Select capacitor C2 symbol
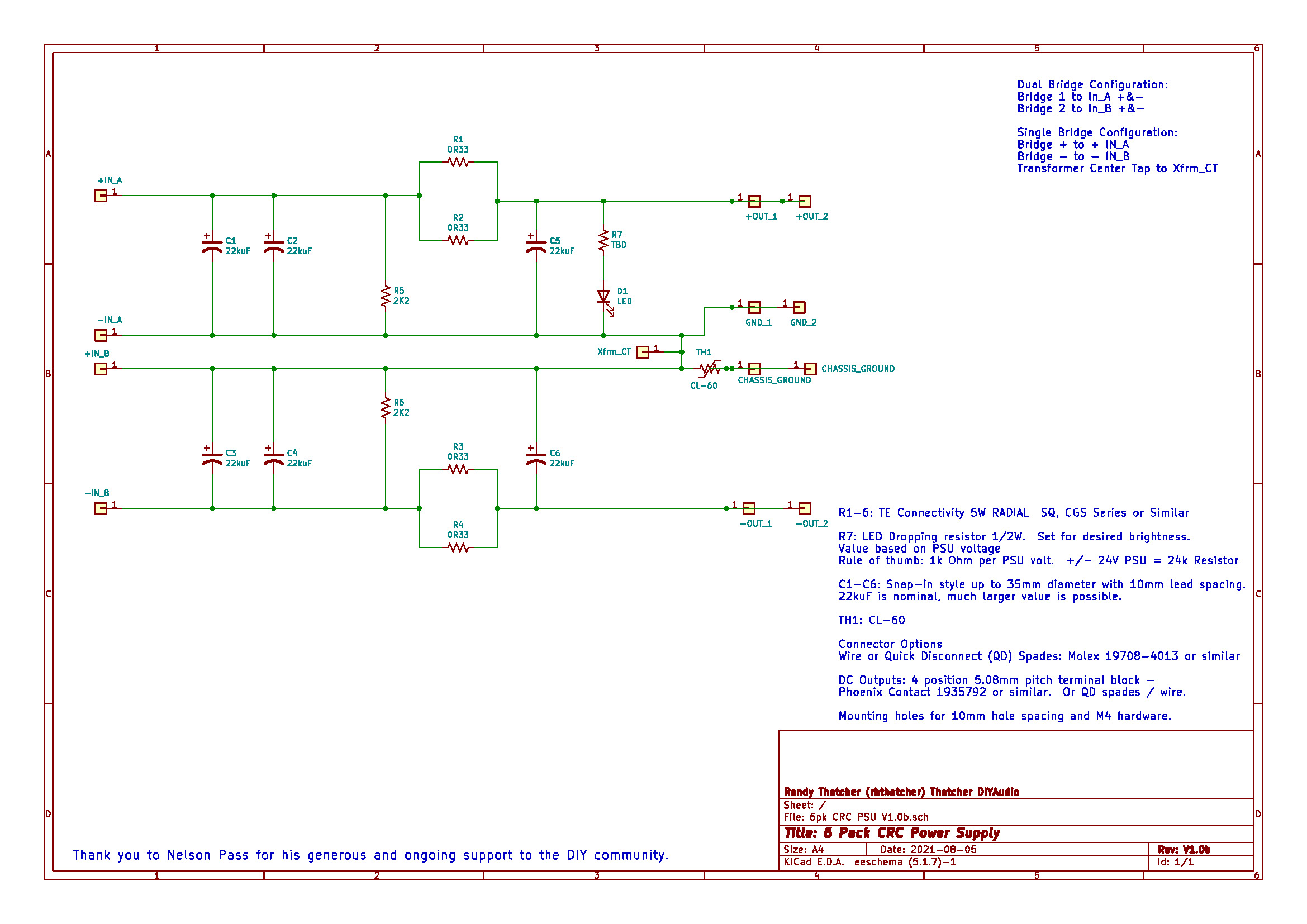1307x924 pixels. click(x=274, y=246)
